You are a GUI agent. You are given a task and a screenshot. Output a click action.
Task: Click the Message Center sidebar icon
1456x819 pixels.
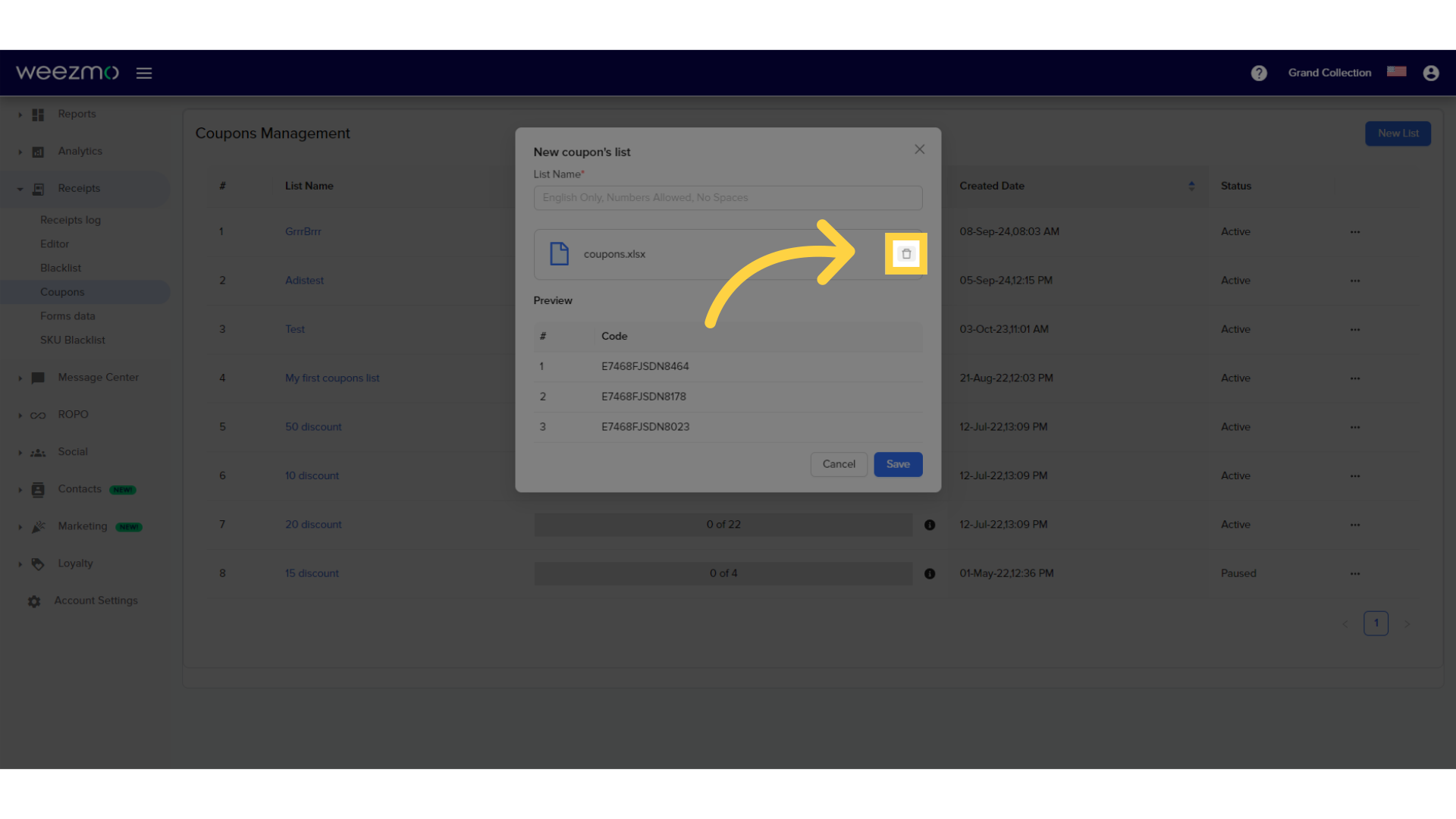pos(38,377)
